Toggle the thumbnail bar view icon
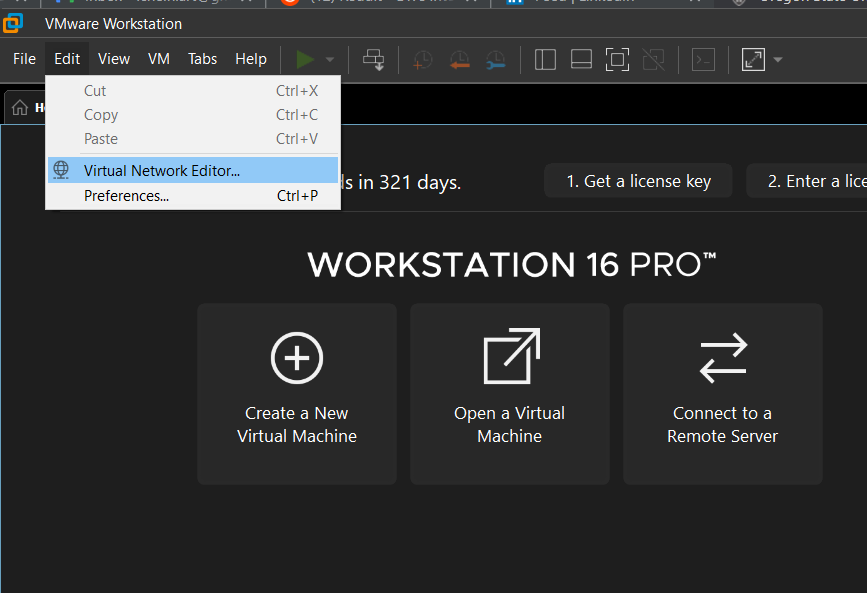Image resolution: width=867 pixels, height=593 pixels. pos(581,59)
